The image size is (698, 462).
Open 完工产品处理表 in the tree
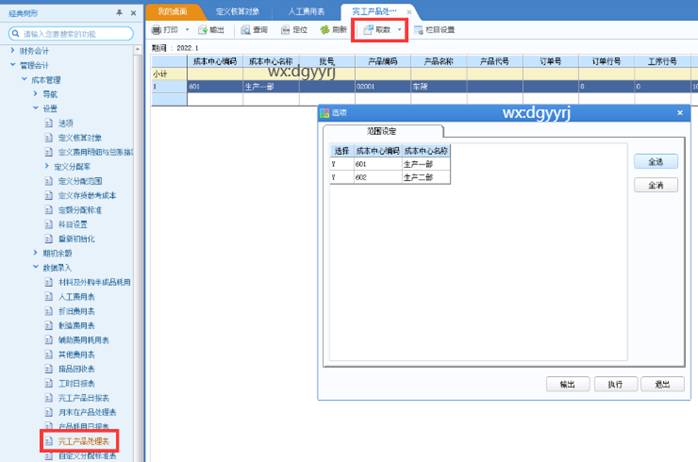point(84,440)
